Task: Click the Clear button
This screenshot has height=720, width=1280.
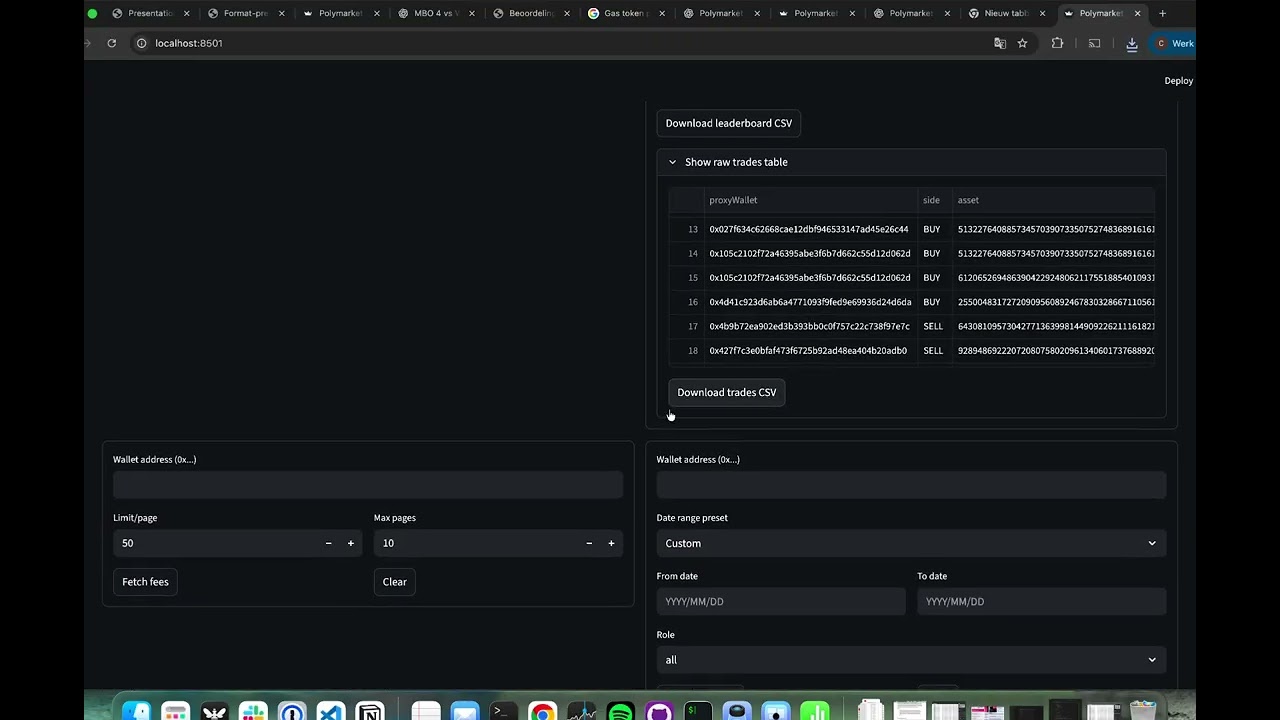Action: 395,582
